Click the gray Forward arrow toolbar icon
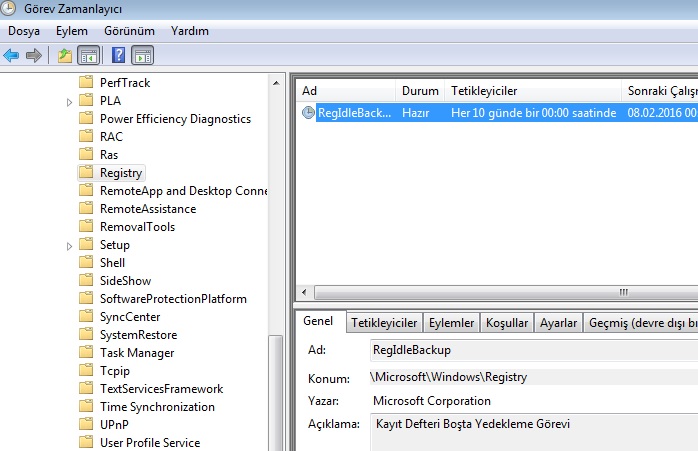 [34, 56]
